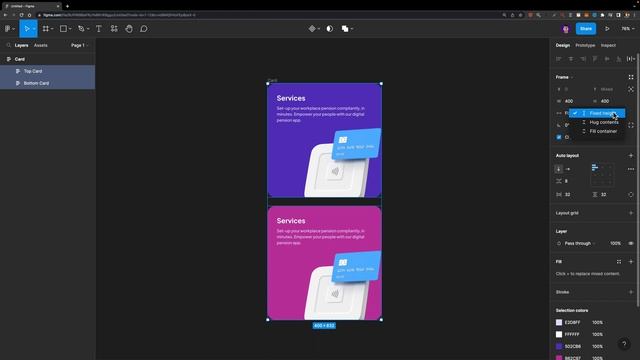Viewport: 640px width, 360px height.
Task: Choose Fill container option
Action: 597,131
